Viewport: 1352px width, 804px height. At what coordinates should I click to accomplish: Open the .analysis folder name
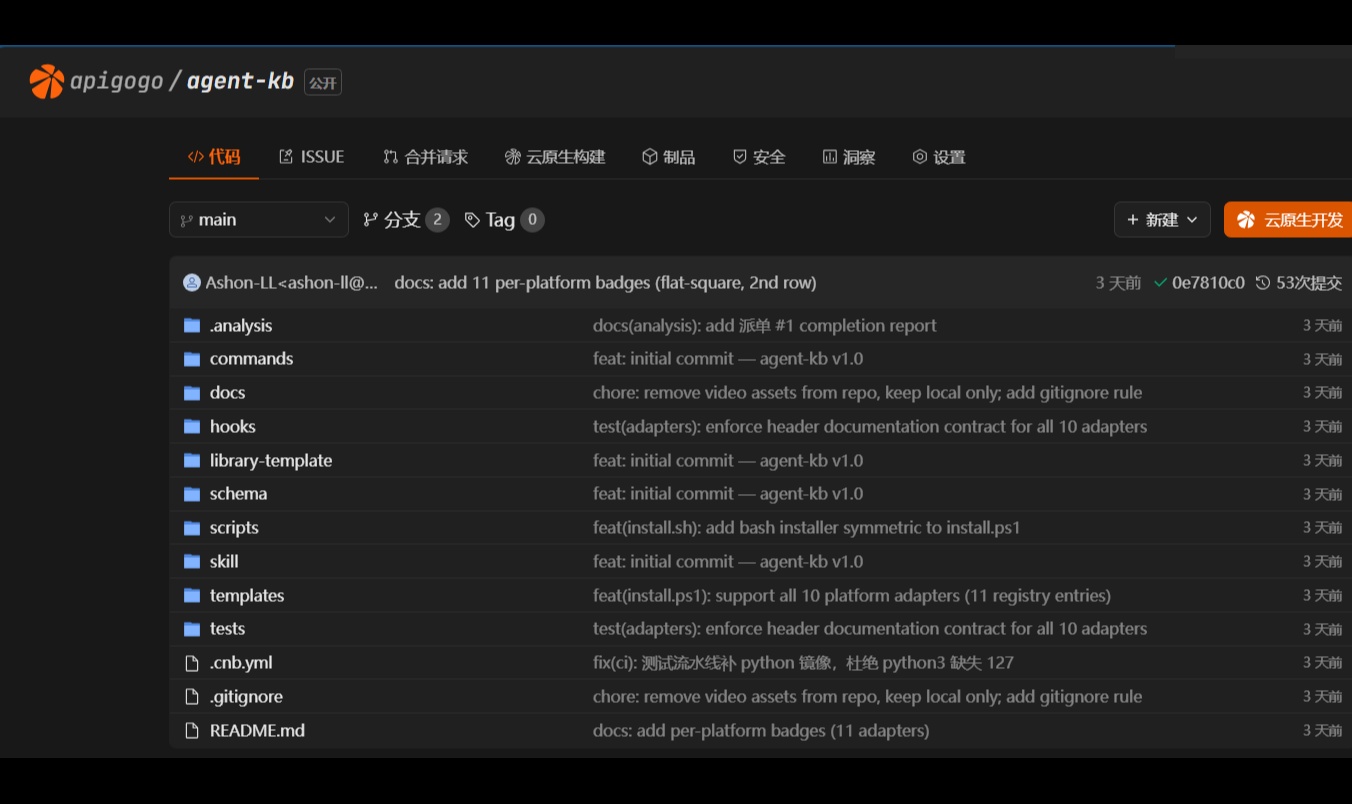pos(241,325)
